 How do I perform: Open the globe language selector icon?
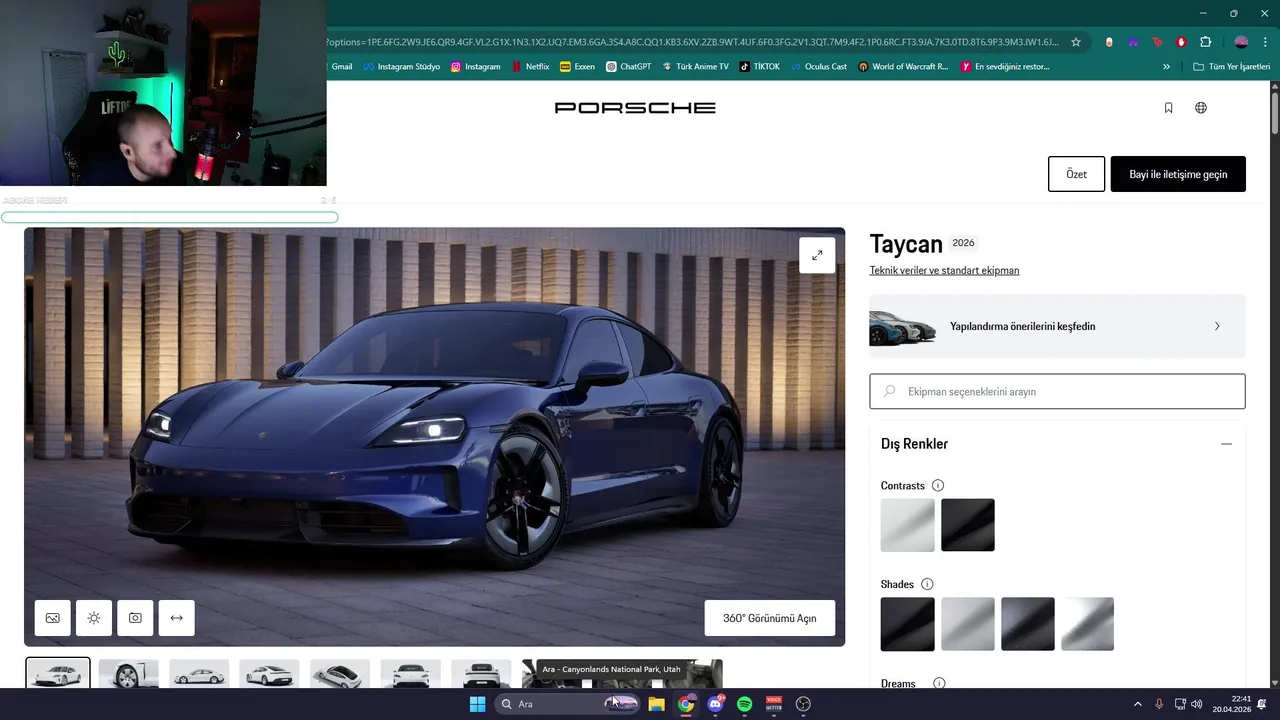[1201, 108]
